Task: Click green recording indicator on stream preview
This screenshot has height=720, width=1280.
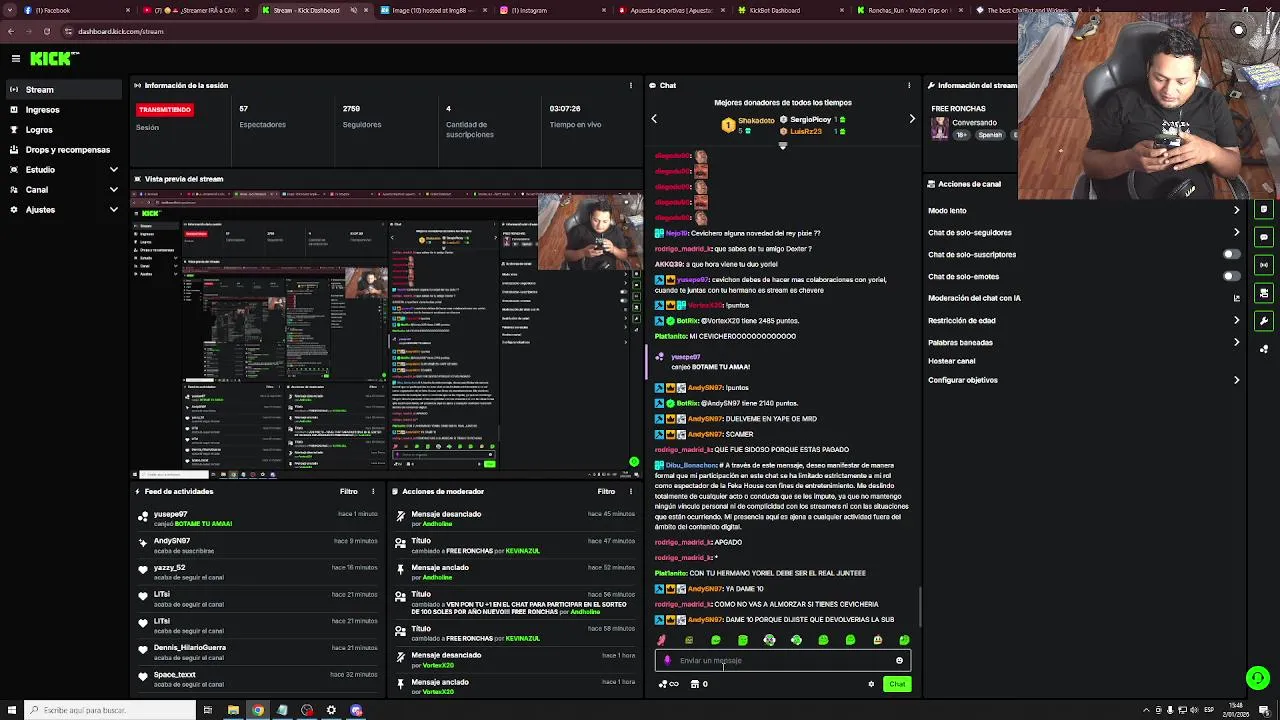Action: tap(633, 462)
